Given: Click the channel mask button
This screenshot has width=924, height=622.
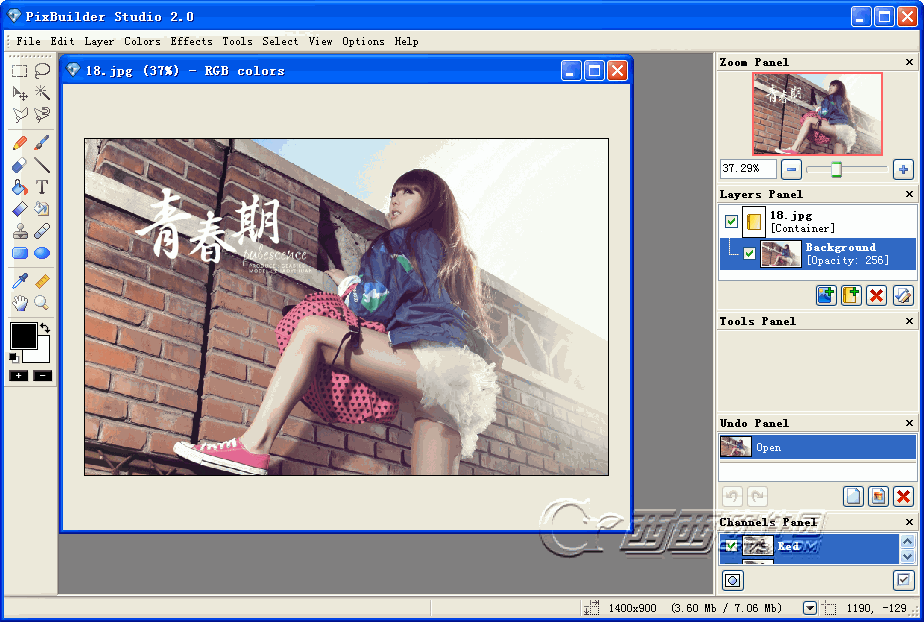Looking at the screenshot, I should click(732, 581).
